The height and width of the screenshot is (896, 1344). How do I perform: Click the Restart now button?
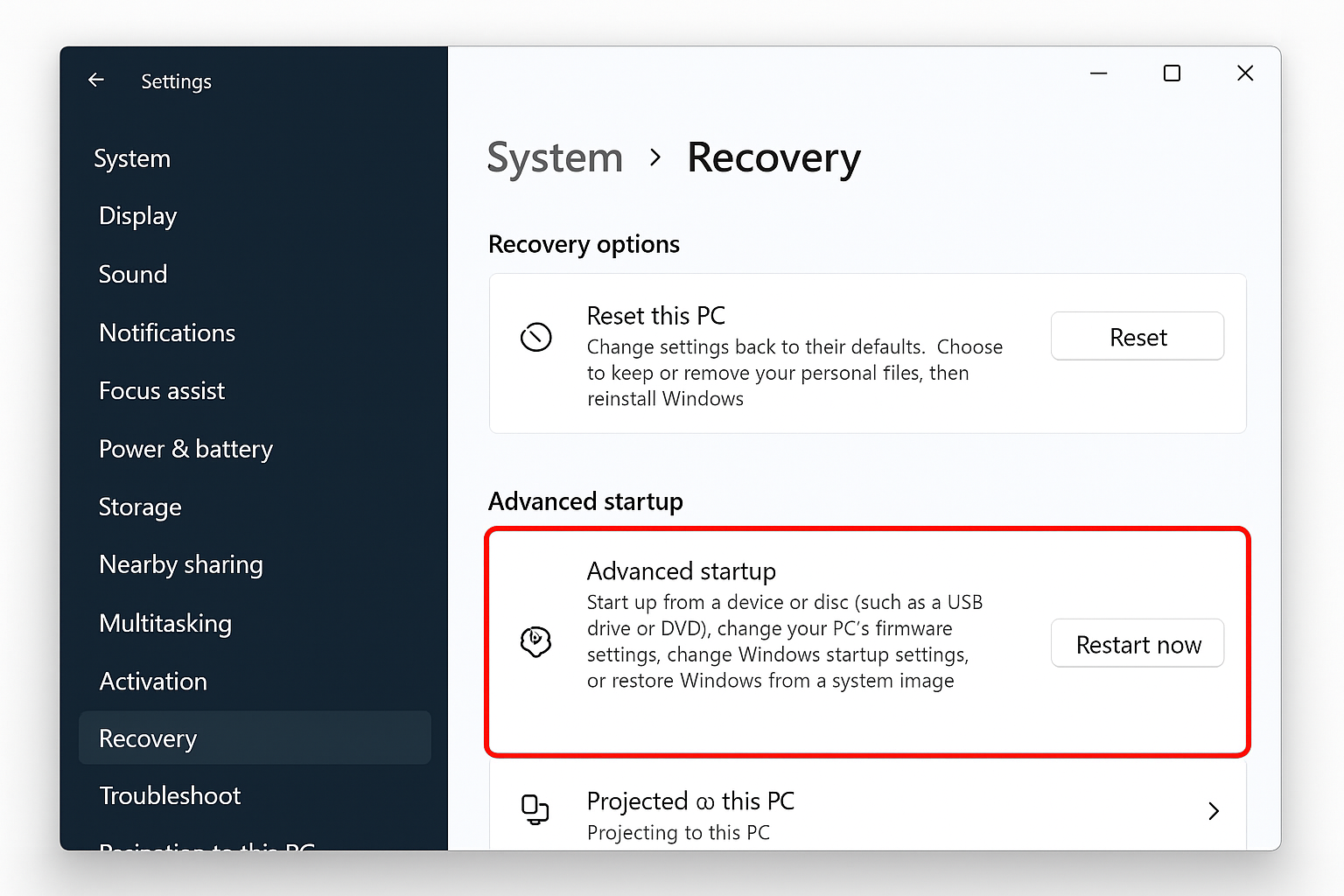point(1137,643)
